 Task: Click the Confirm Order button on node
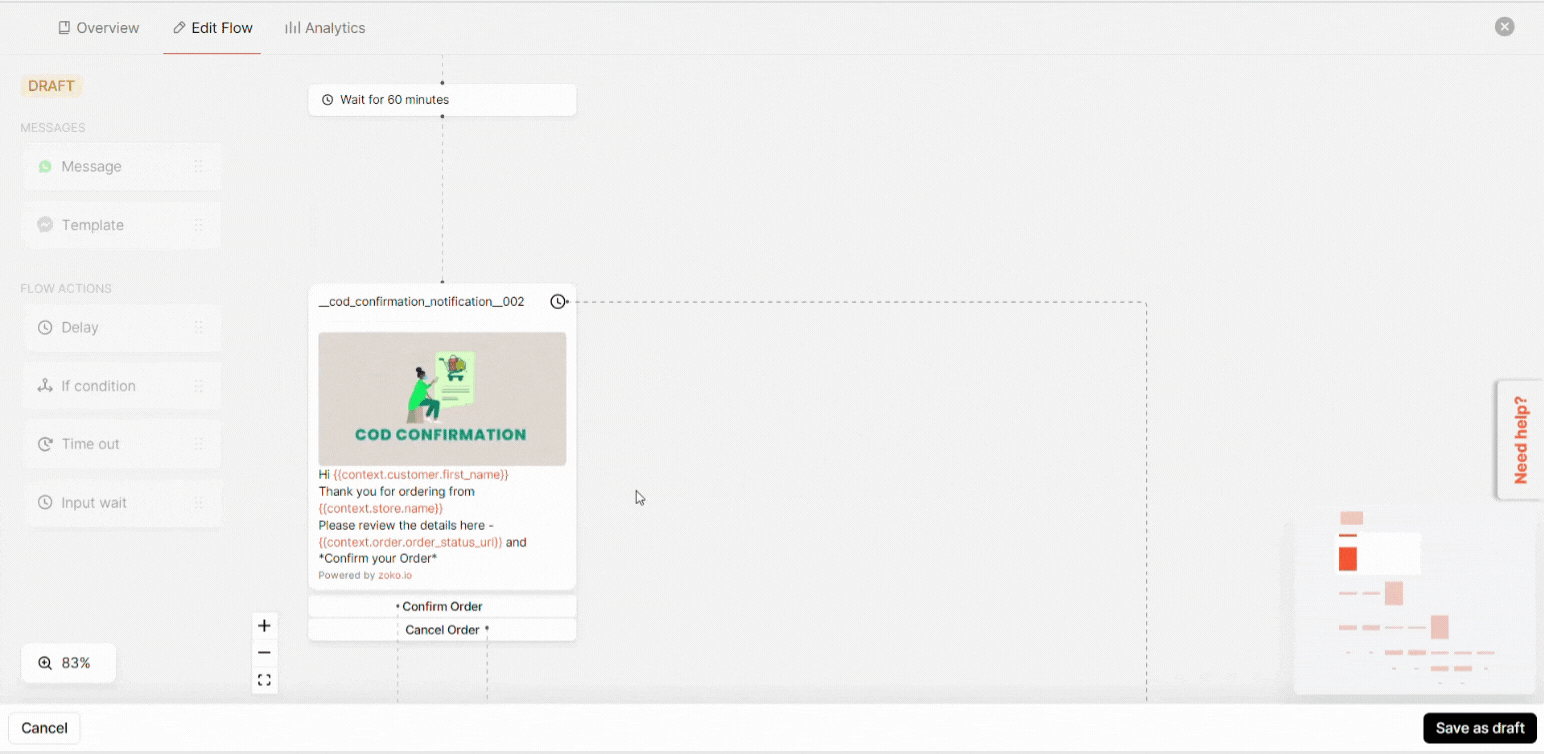pyautogui.click(x=442, y=607)
